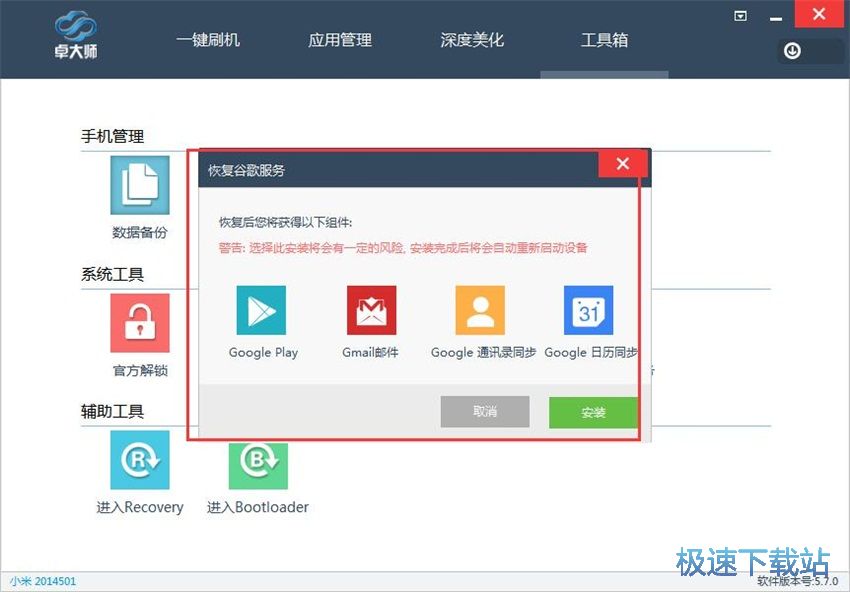Open the 一键刷机 tab
This screenshot has height=592, width=850.
pyautogui.click(x=208, y=40)
